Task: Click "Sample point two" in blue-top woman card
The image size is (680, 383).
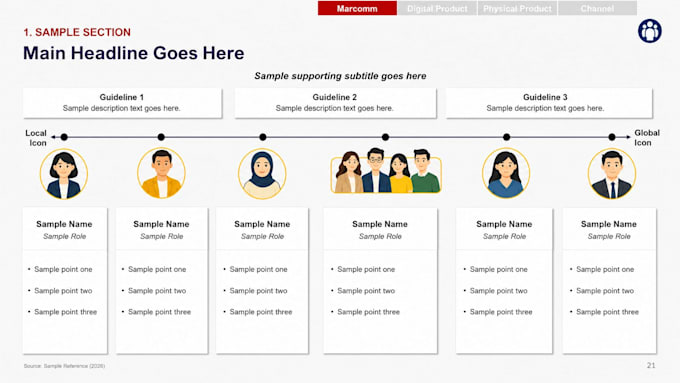Action: [499, 291]
